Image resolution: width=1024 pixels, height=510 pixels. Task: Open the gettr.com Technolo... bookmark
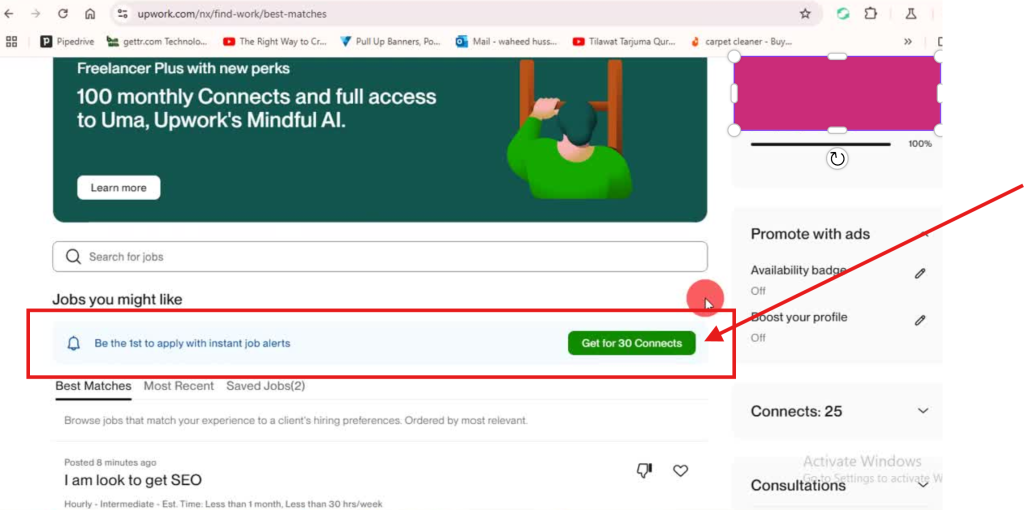coord(157,41)
